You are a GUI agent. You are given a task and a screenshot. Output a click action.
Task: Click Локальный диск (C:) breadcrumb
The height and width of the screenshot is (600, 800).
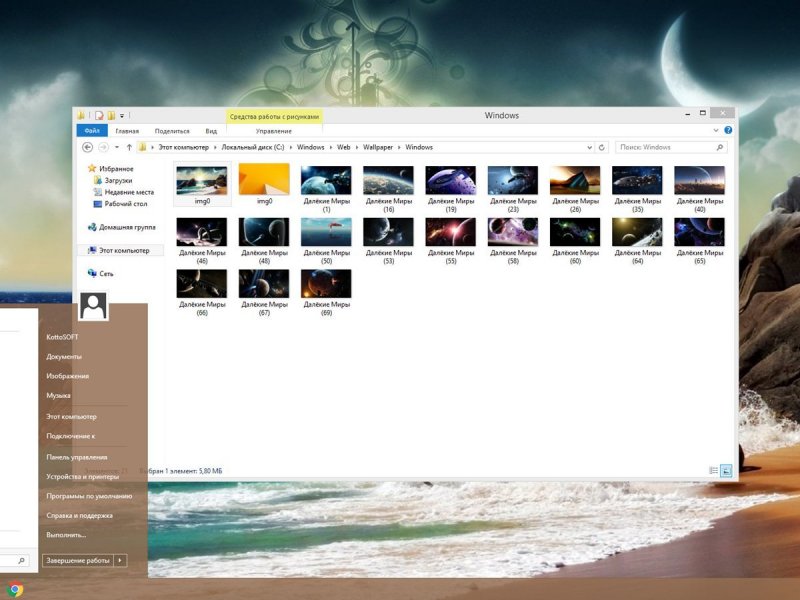click(253, 147)
